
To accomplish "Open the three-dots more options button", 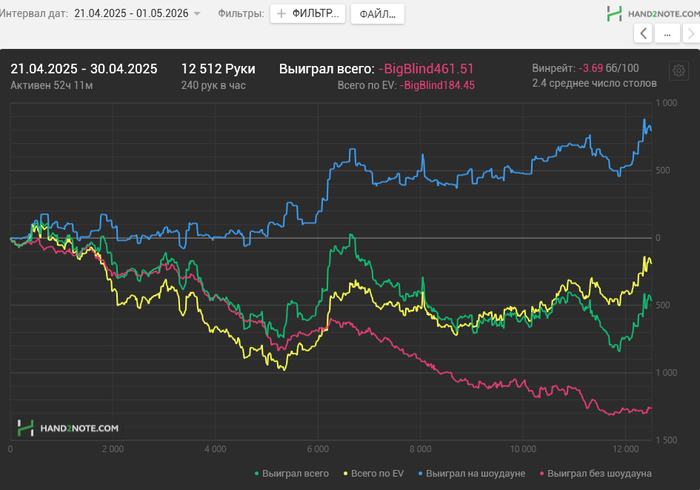I will click(667, 34).
